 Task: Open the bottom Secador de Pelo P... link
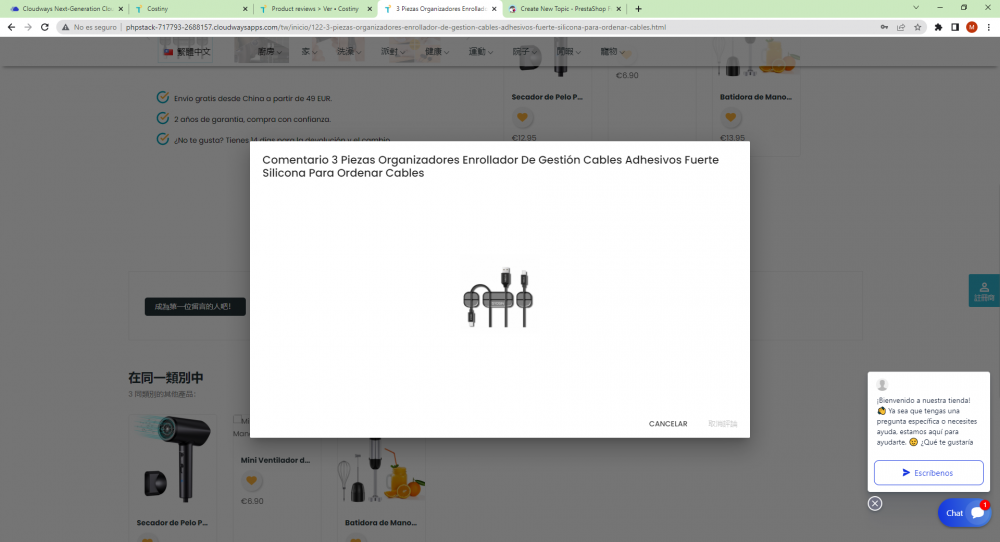pos(172,523)
